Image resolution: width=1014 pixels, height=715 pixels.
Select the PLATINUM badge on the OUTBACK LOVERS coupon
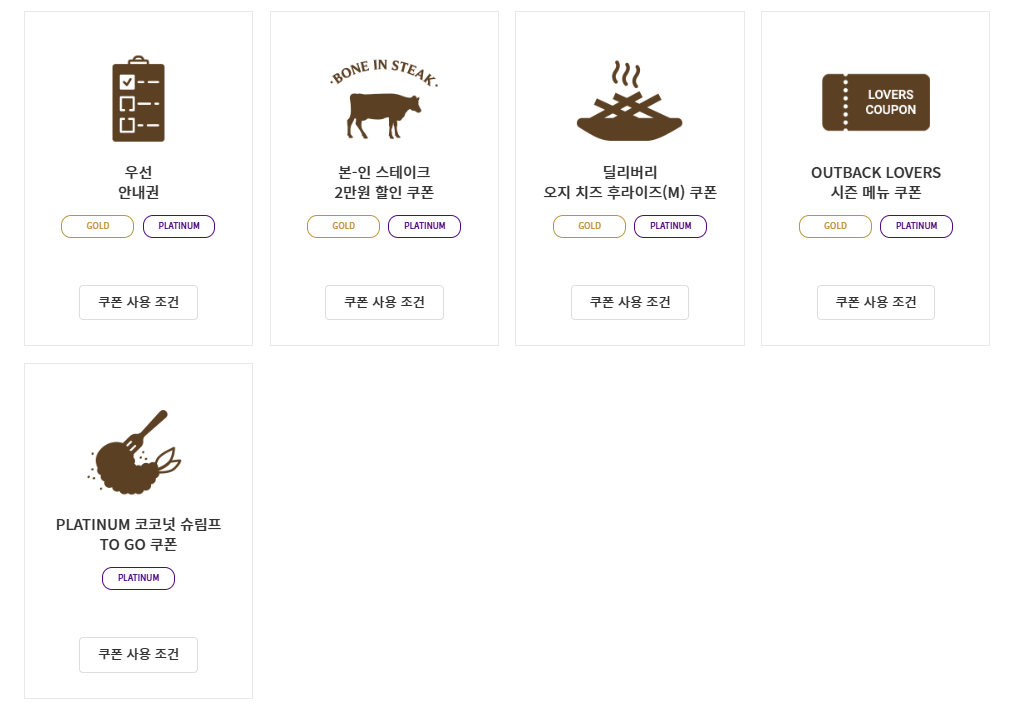[x=916, y=226]
